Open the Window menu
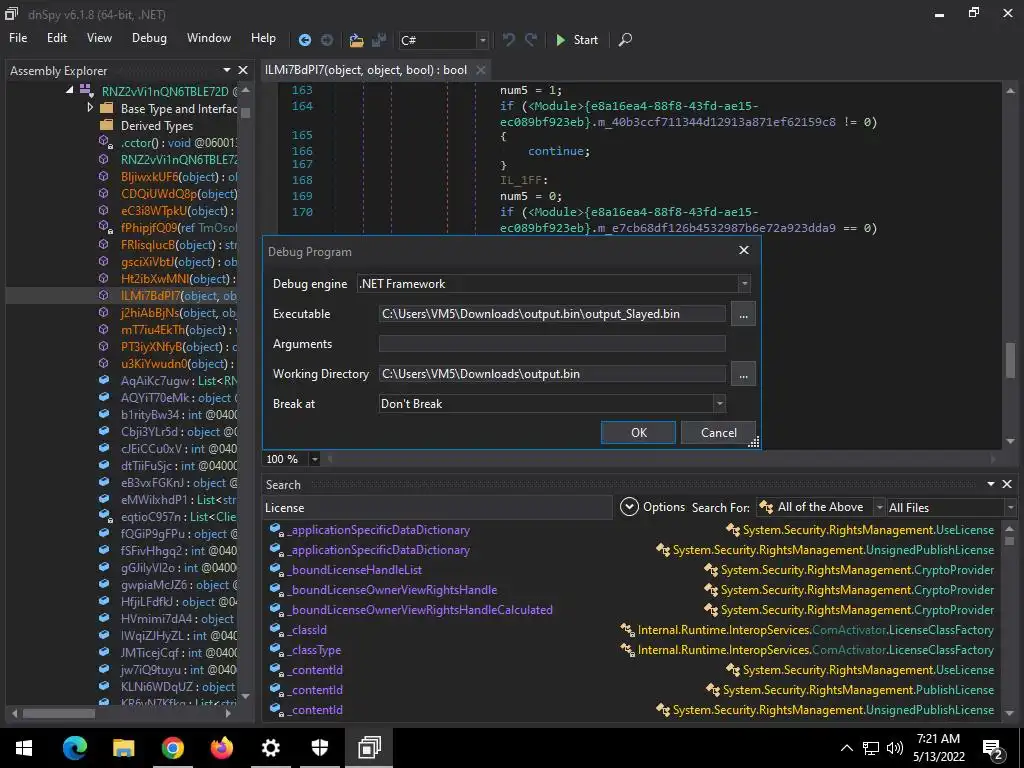Viewport: 1024px width, 768px height. pos(208,38)
